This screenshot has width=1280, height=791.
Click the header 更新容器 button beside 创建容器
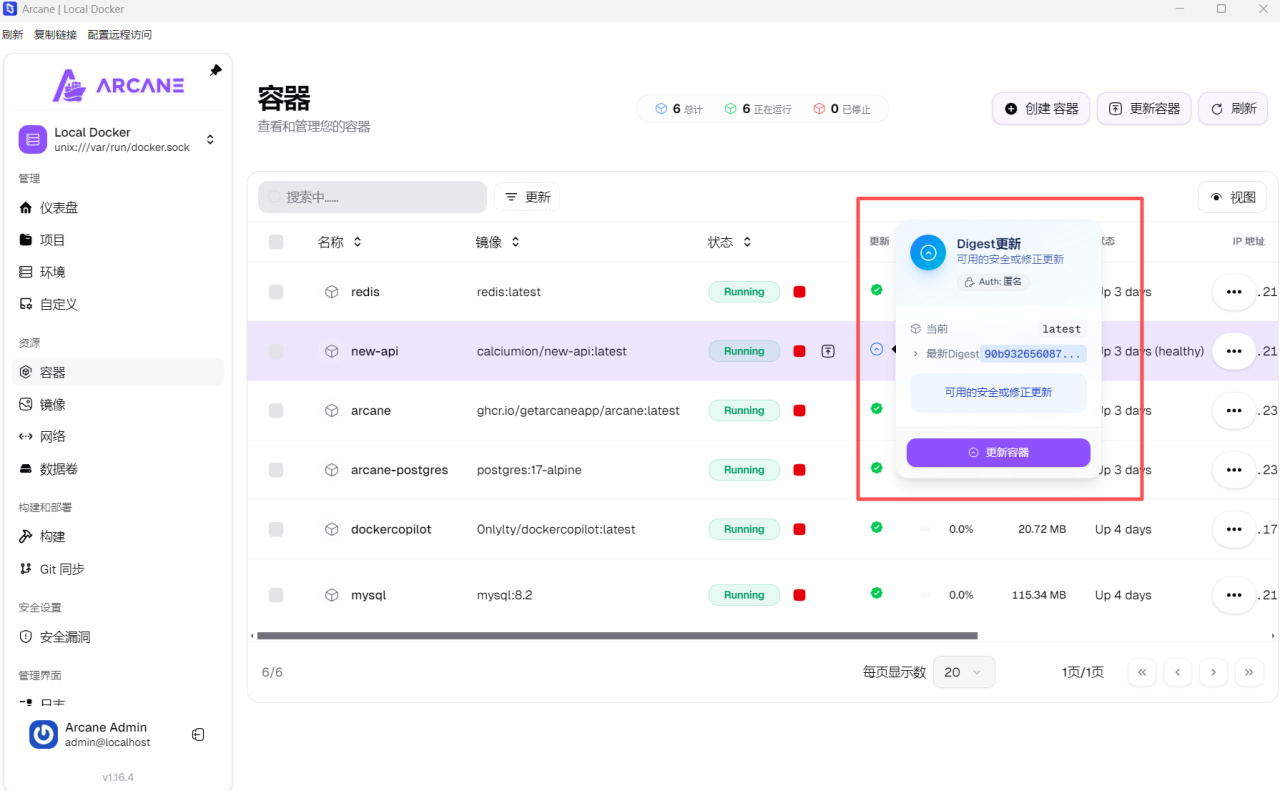click(x=1144, y=109)
